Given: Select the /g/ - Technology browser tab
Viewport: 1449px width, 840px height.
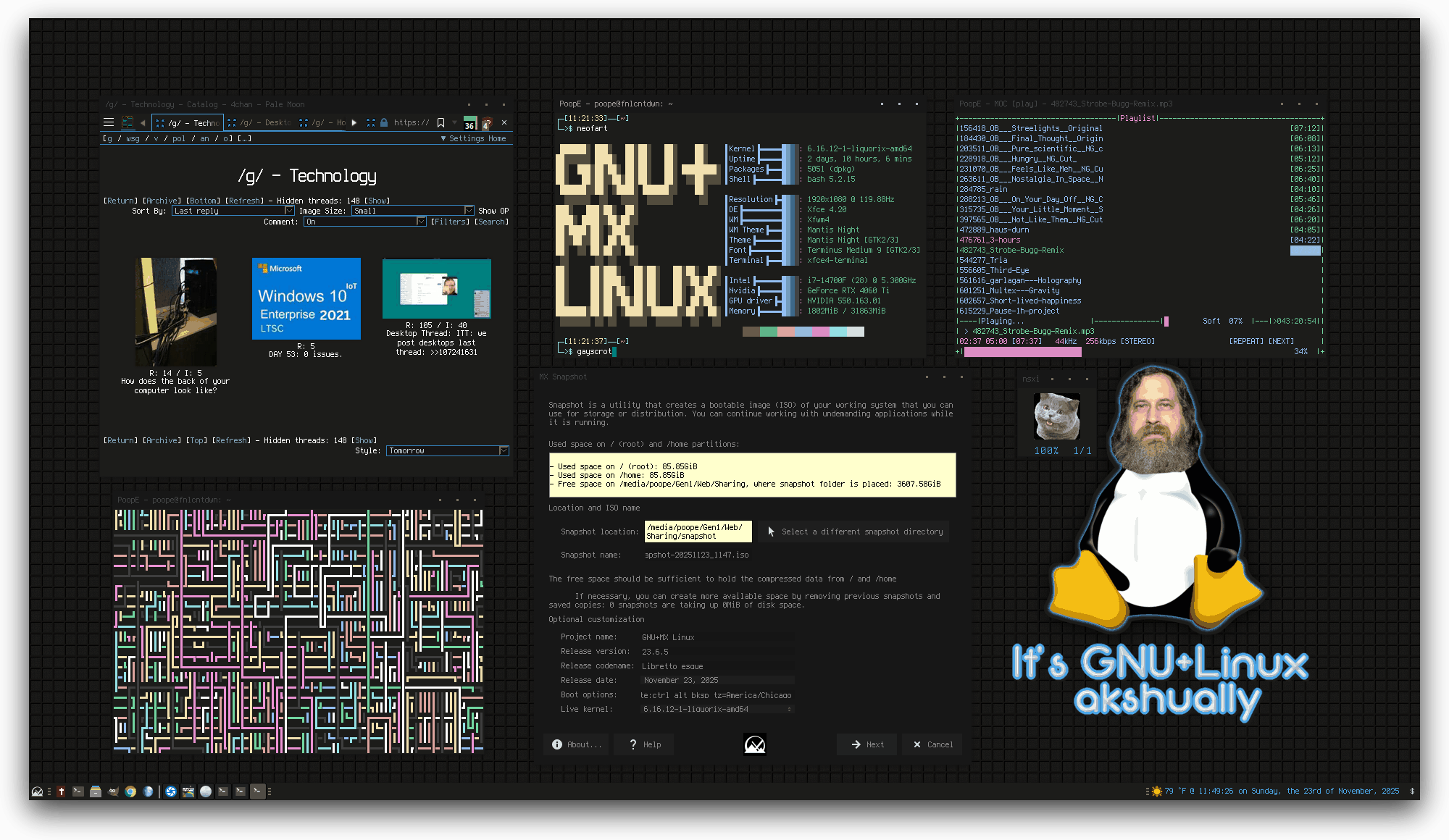Looking at the screenshot, I should 188,122.
